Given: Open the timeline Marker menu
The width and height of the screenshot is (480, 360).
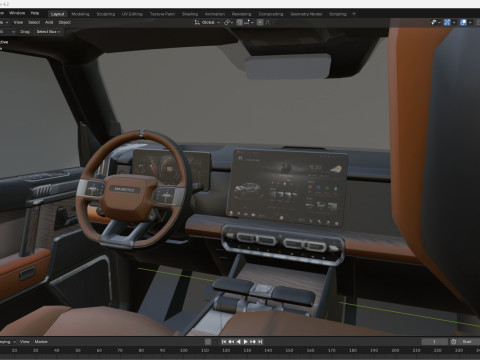Looking at the screenshot, I should coord(41,342).
